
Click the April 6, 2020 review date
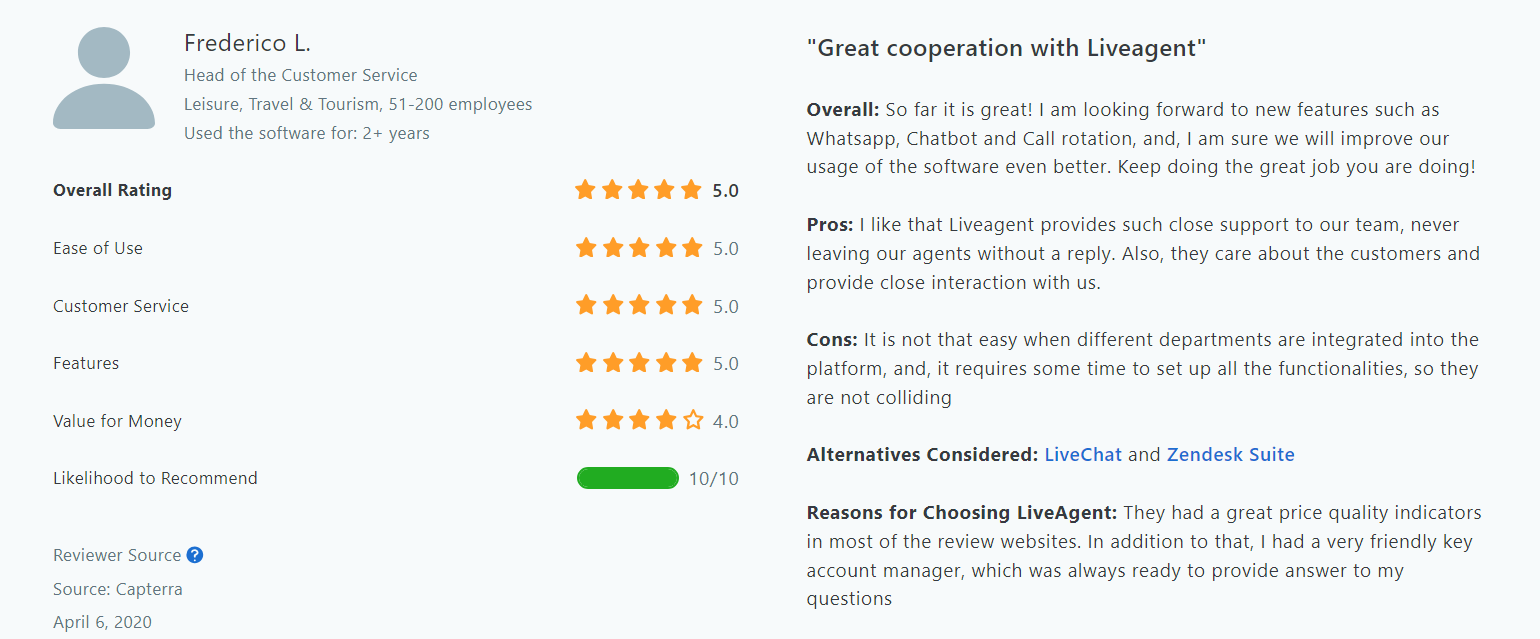[102, 622]
